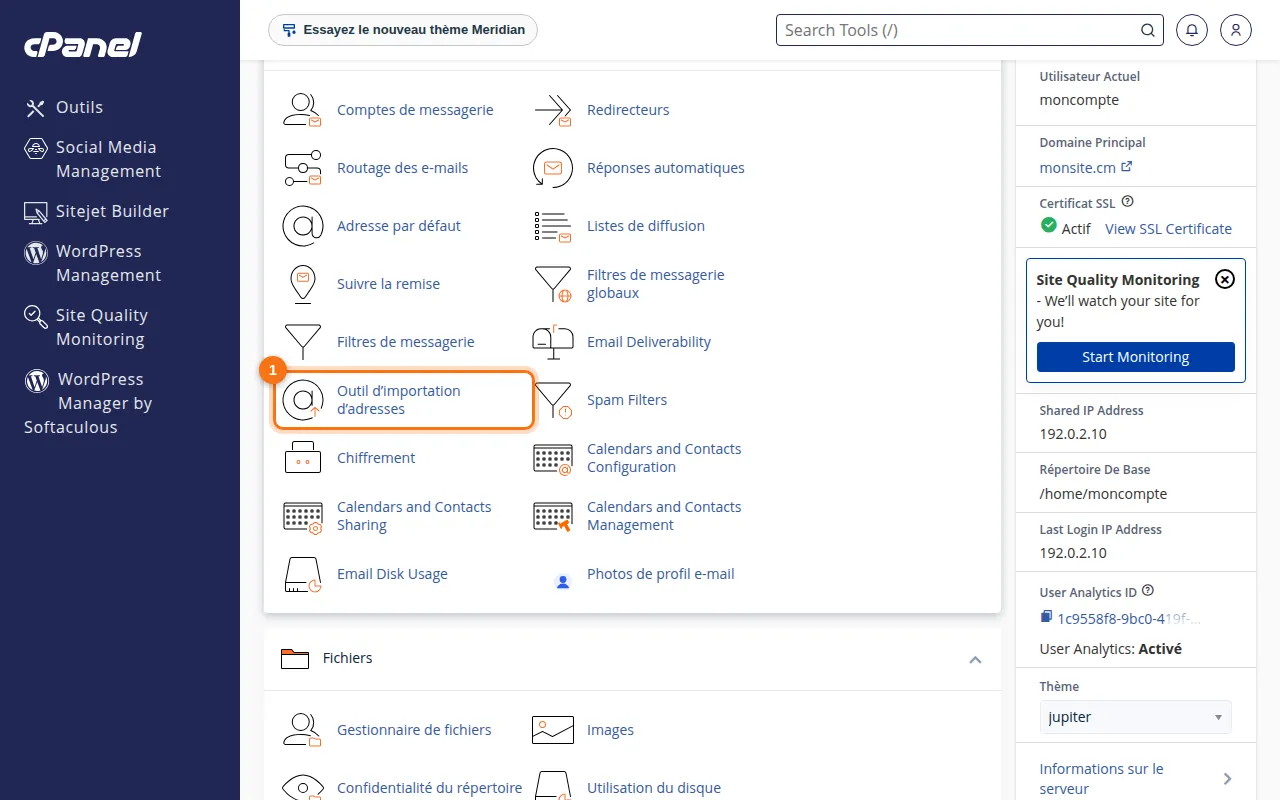Click Essayez le nouveau thème Meridian
Screen dimensions: 1280x800
click(403, 30)
